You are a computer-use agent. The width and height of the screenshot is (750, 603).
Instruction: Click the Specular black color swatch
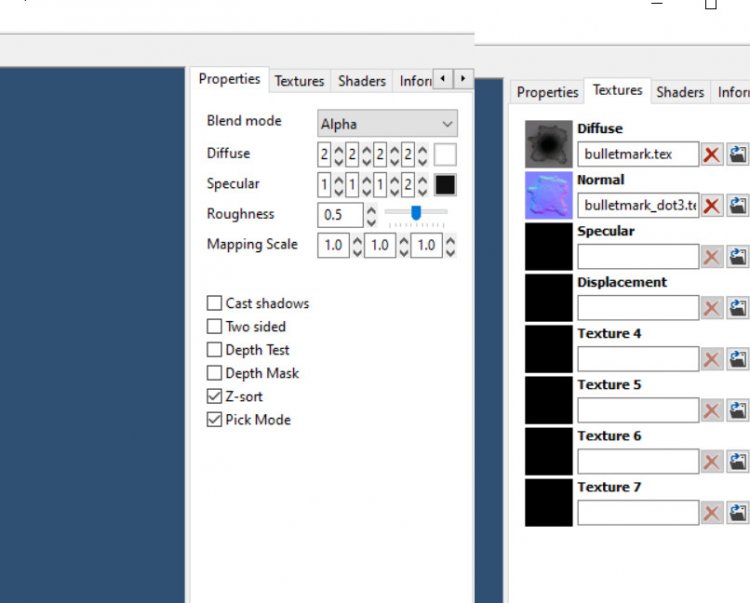[x=445, y=185]
